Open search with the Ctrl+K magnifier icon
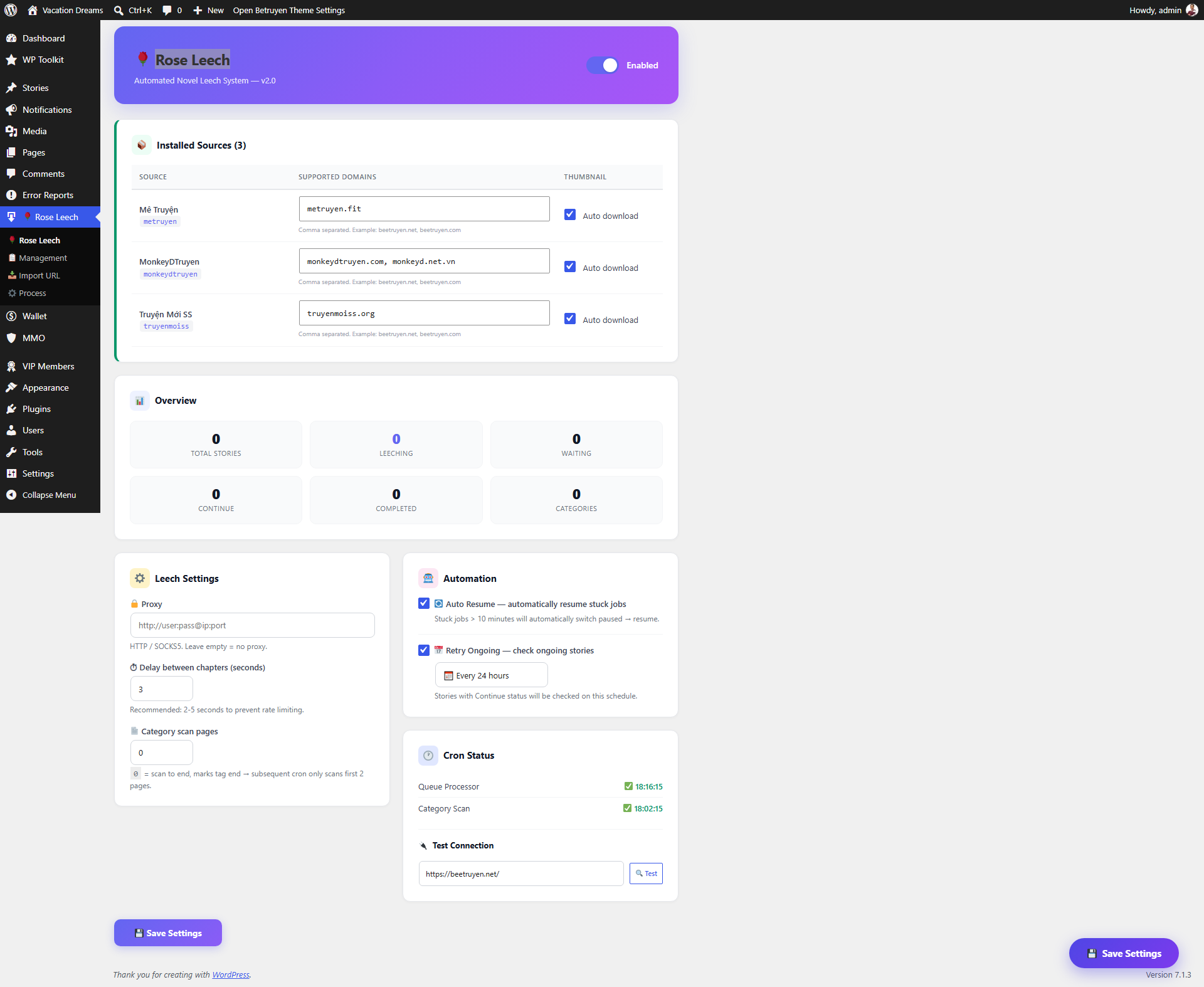Screen dimensions: 1204x987 119,10
